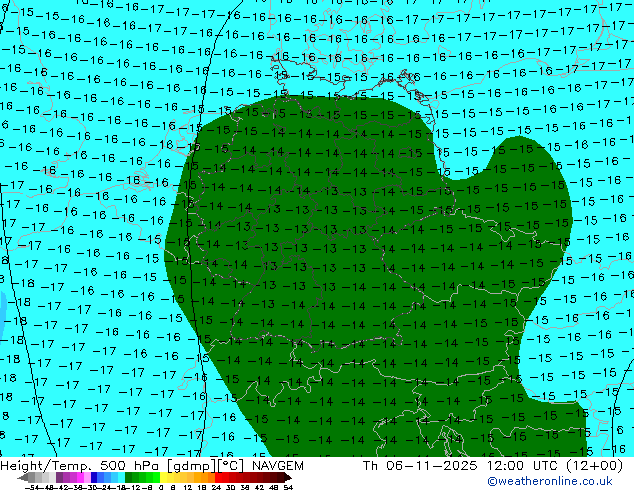Pick the dark blue legend swatch
This screenshot has width=634, height=490.
94,477
